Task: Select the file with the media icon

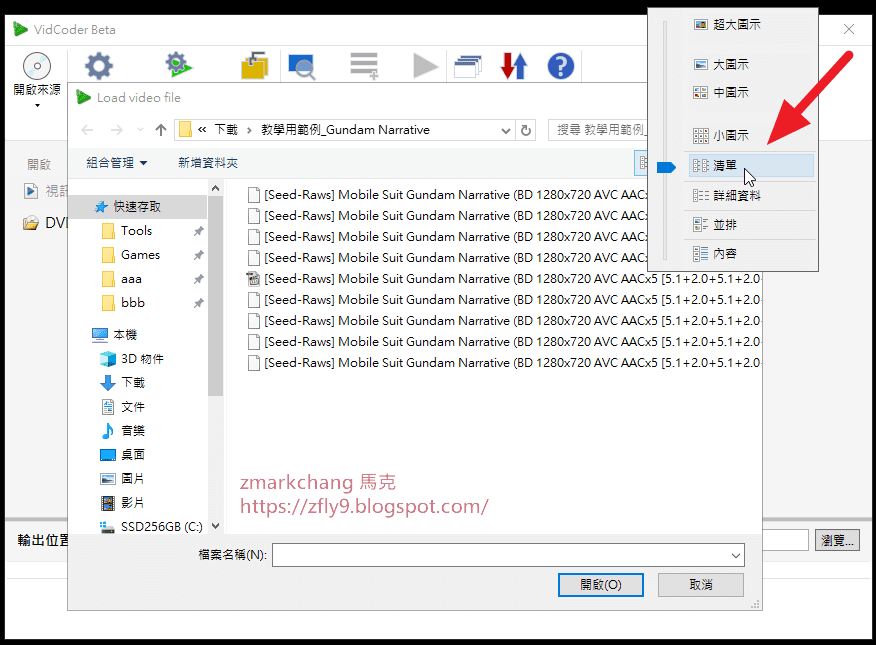Action: tap(503, 279)
